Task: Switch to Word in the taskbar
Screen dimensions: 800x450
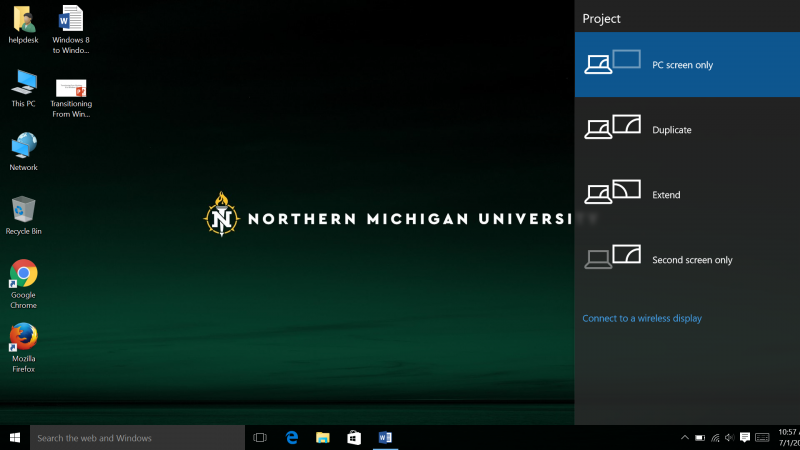Action: pyautogui.click(x=385, y=437)
